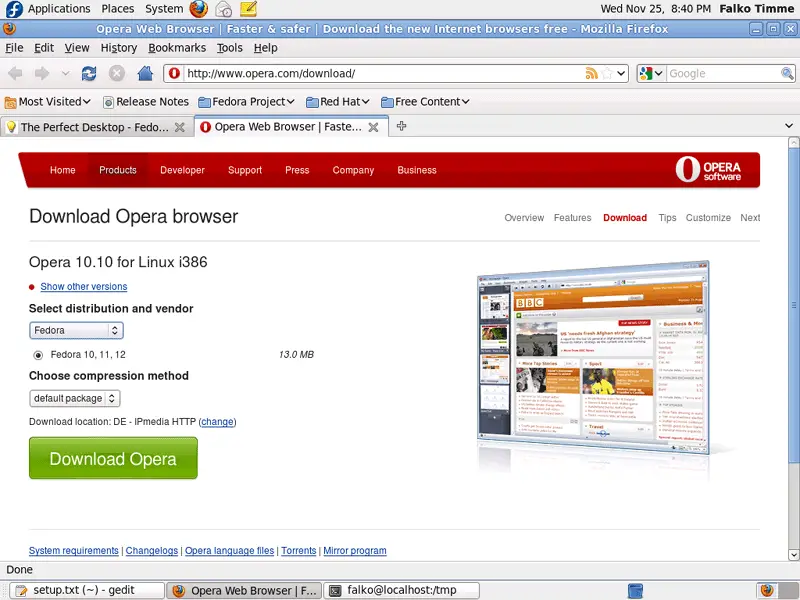Open the Features subpage link
Screen dimensions: 800x600
(x=572, y=218)
